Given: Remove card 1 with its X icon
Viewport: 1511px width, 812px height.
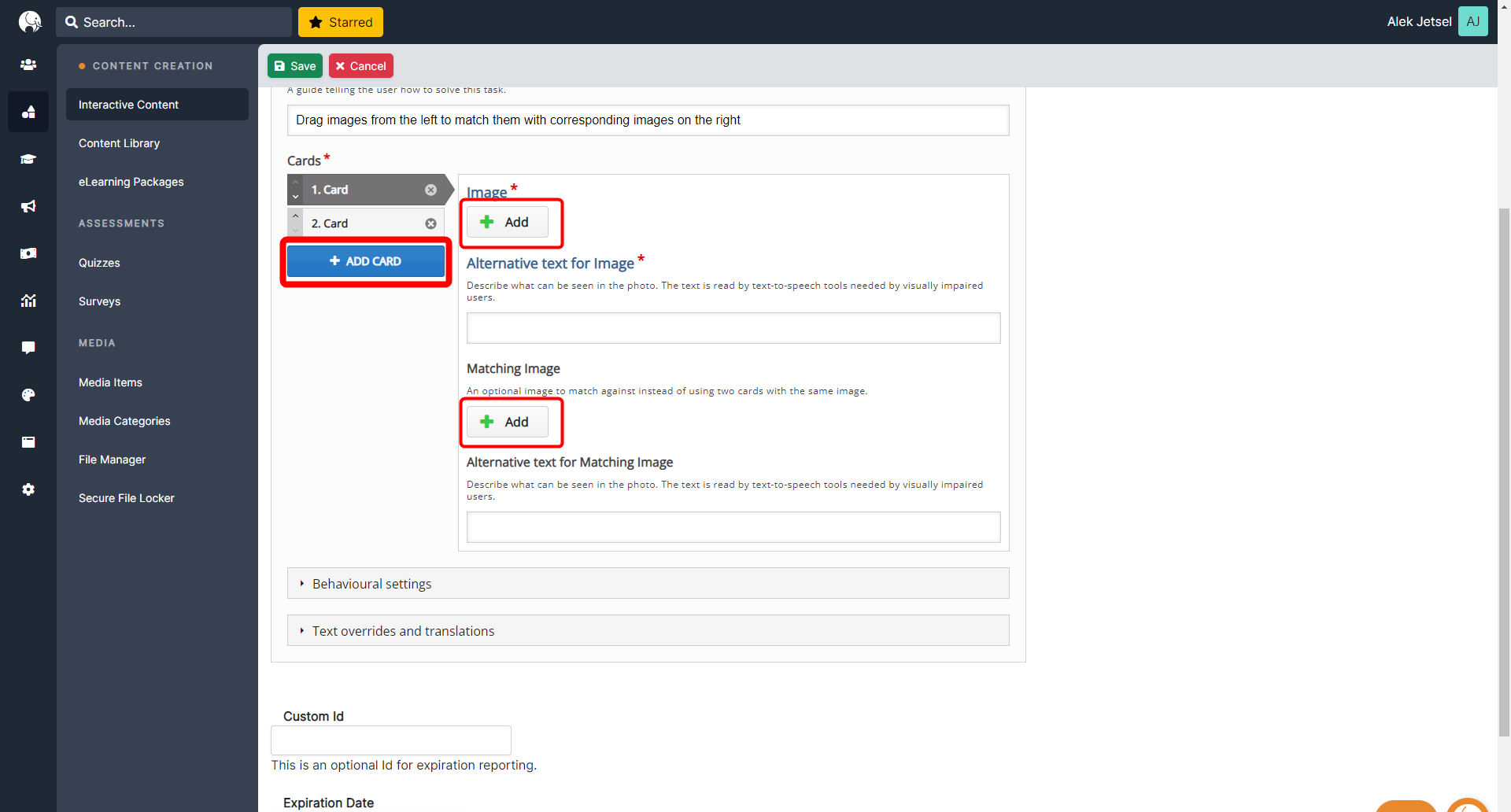Looking at the screenshot, I should point(430,190).
